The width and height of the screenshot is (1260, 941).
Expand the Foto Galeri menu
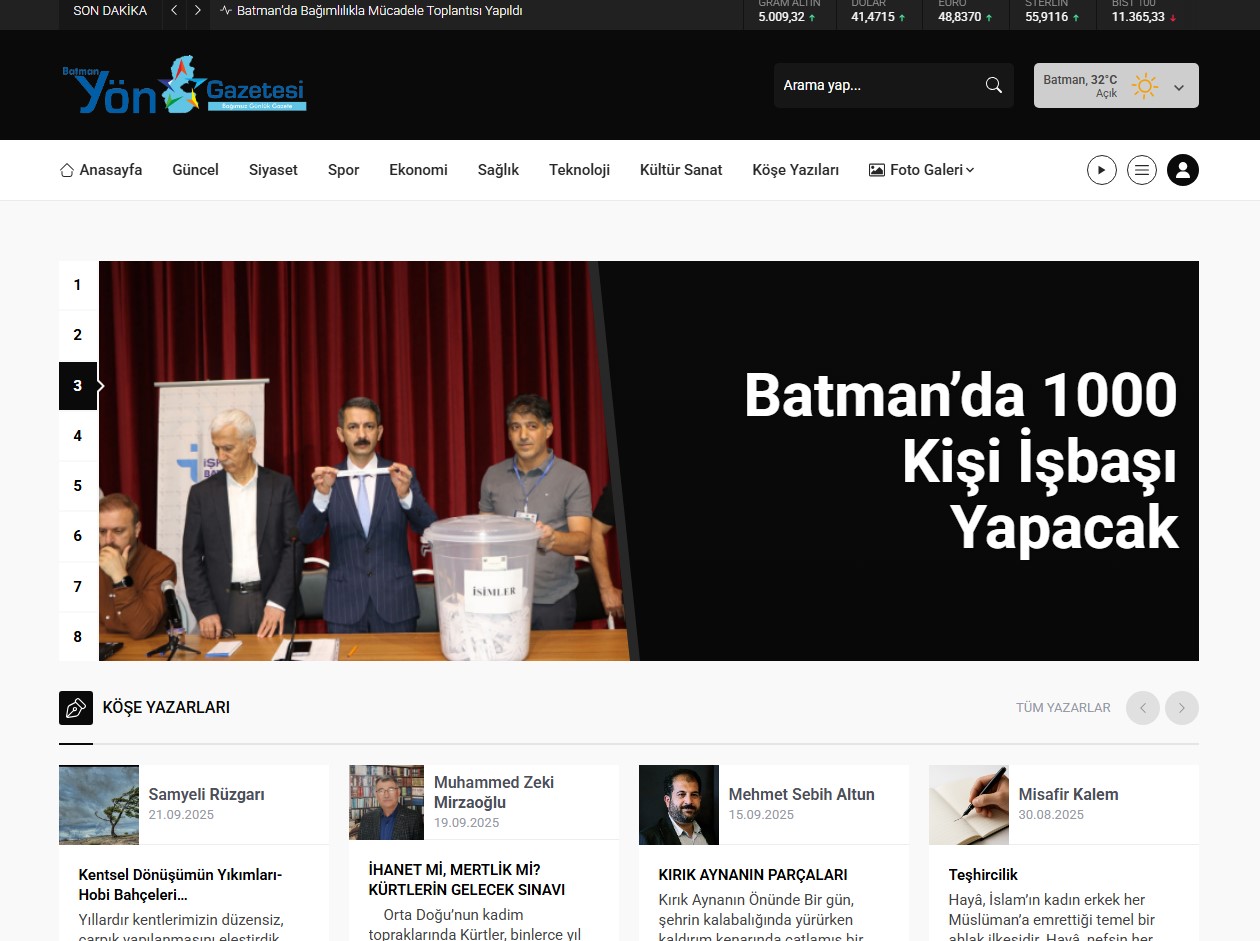tap(921, 170)
